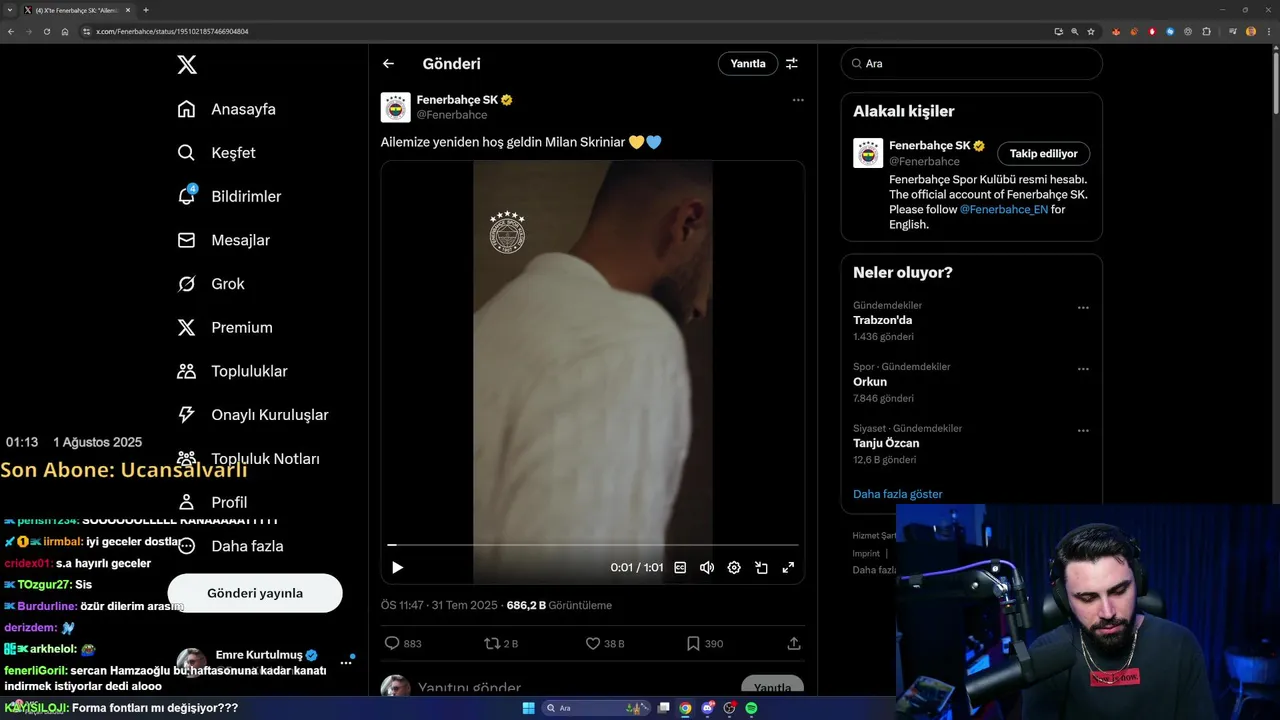Open Premium from the sidebar
This screenshot has height=720, width=1280.
(224, 327)
